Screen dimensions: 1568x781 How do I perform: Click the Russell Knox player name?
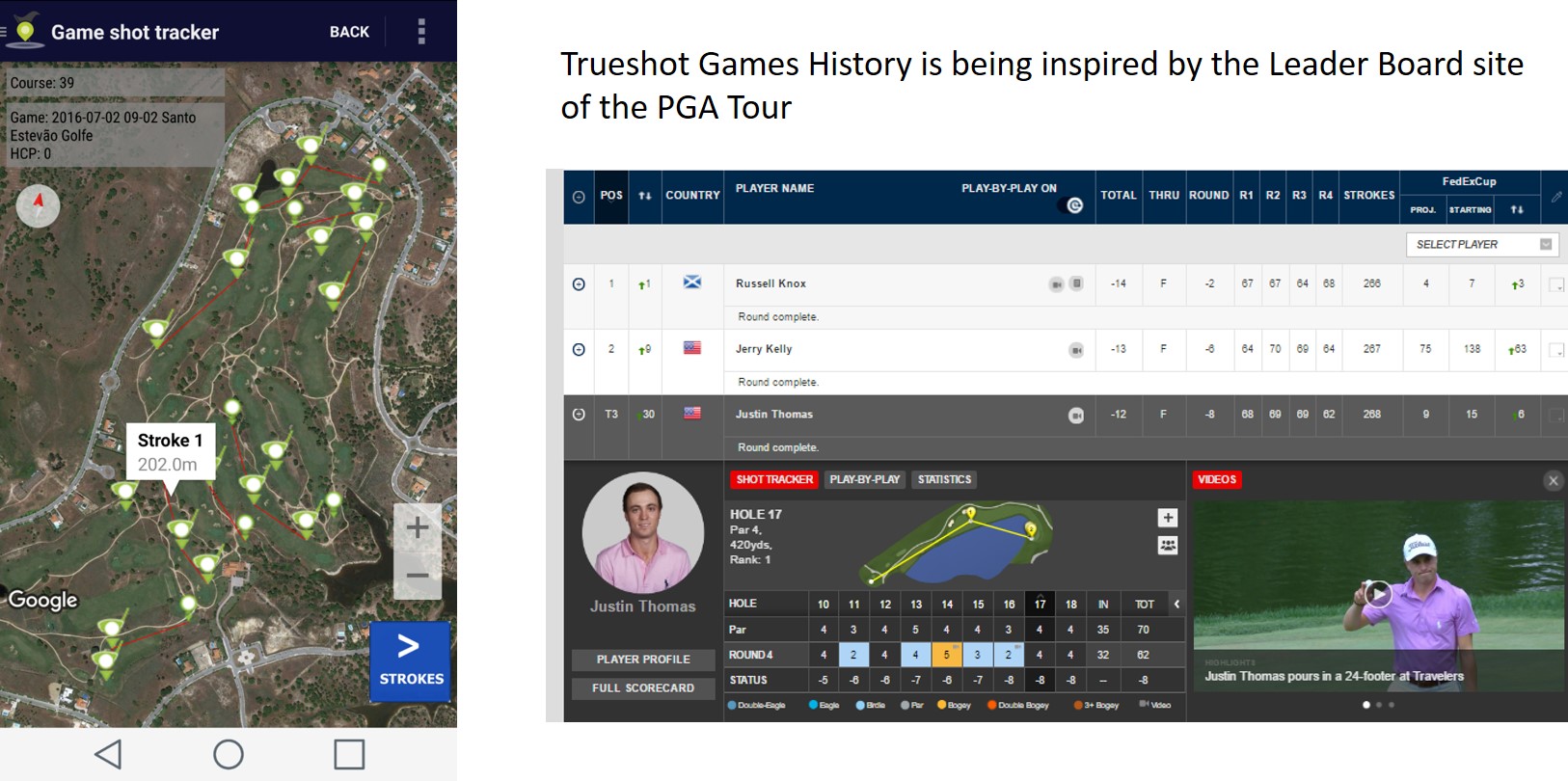(x=770, y=283)
